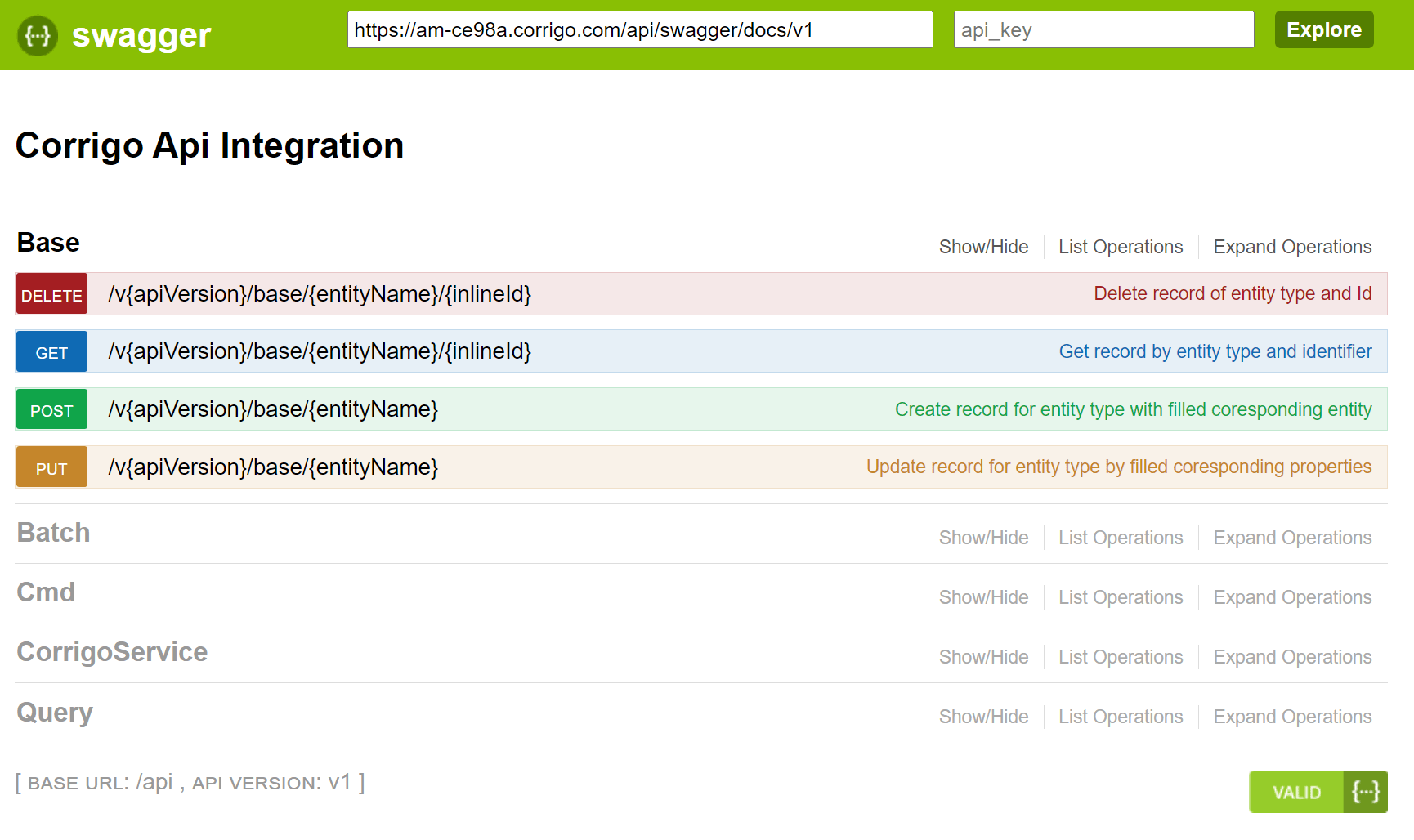The height and width of the screenshot is (840, 1414).
Task: Toggle Show/Hide for Base section
Action: 983,247
